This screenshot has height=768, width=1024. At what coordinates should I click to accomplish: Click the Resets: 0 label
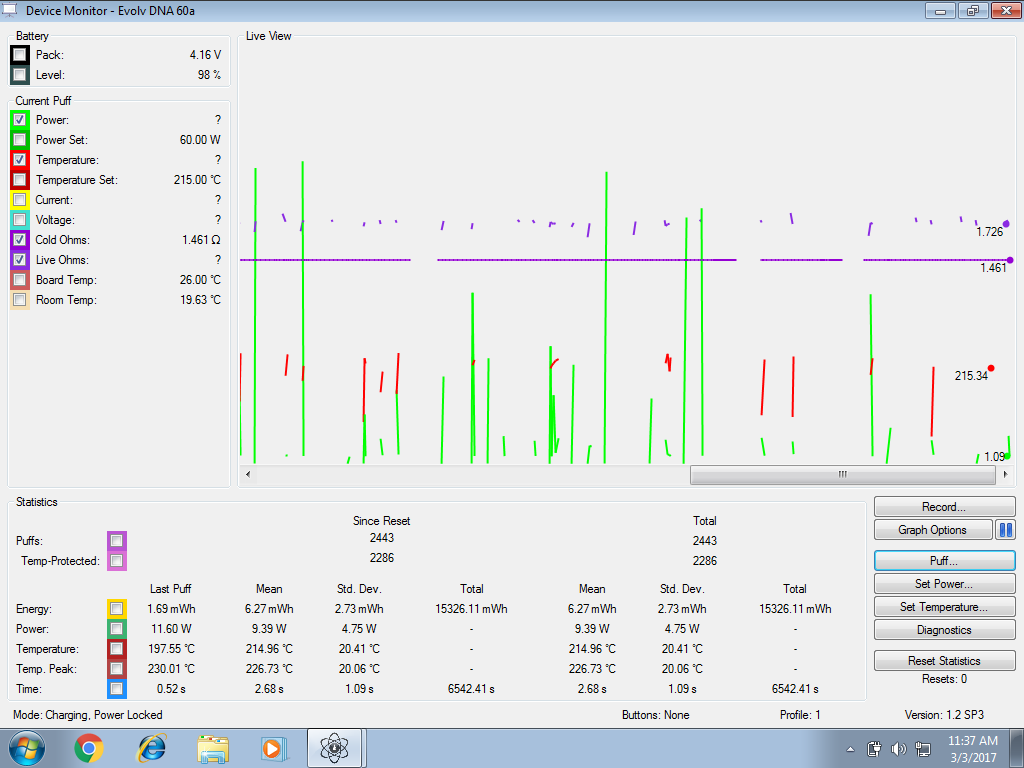click(x=944, y=679)
